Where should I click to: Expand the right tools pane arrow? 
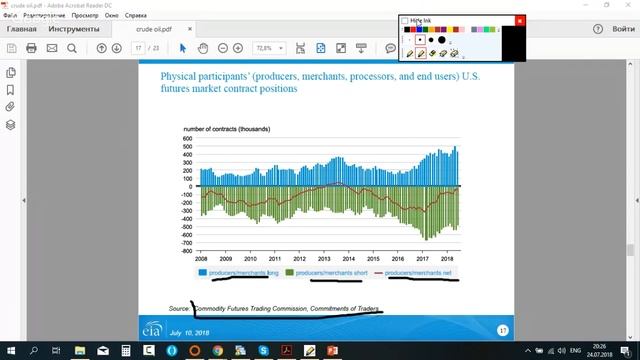(637, 200)
